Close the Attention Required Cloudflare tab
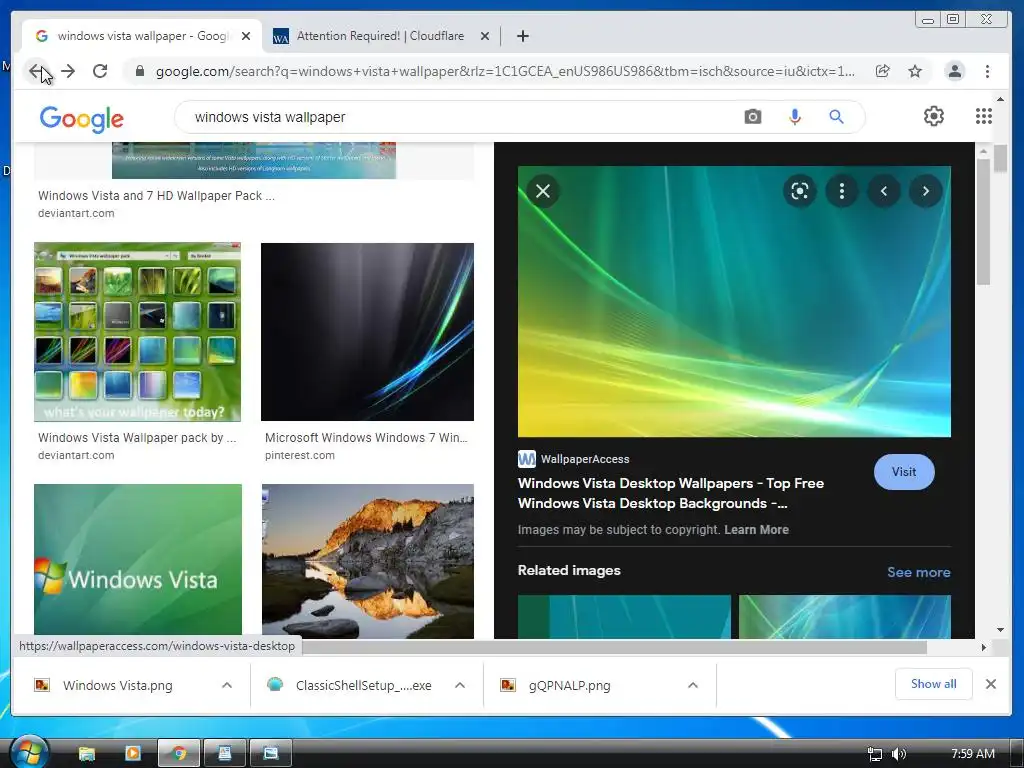The width and height of the screenshot is (1024, 768). pyautogui.click(x=485, y=36)
